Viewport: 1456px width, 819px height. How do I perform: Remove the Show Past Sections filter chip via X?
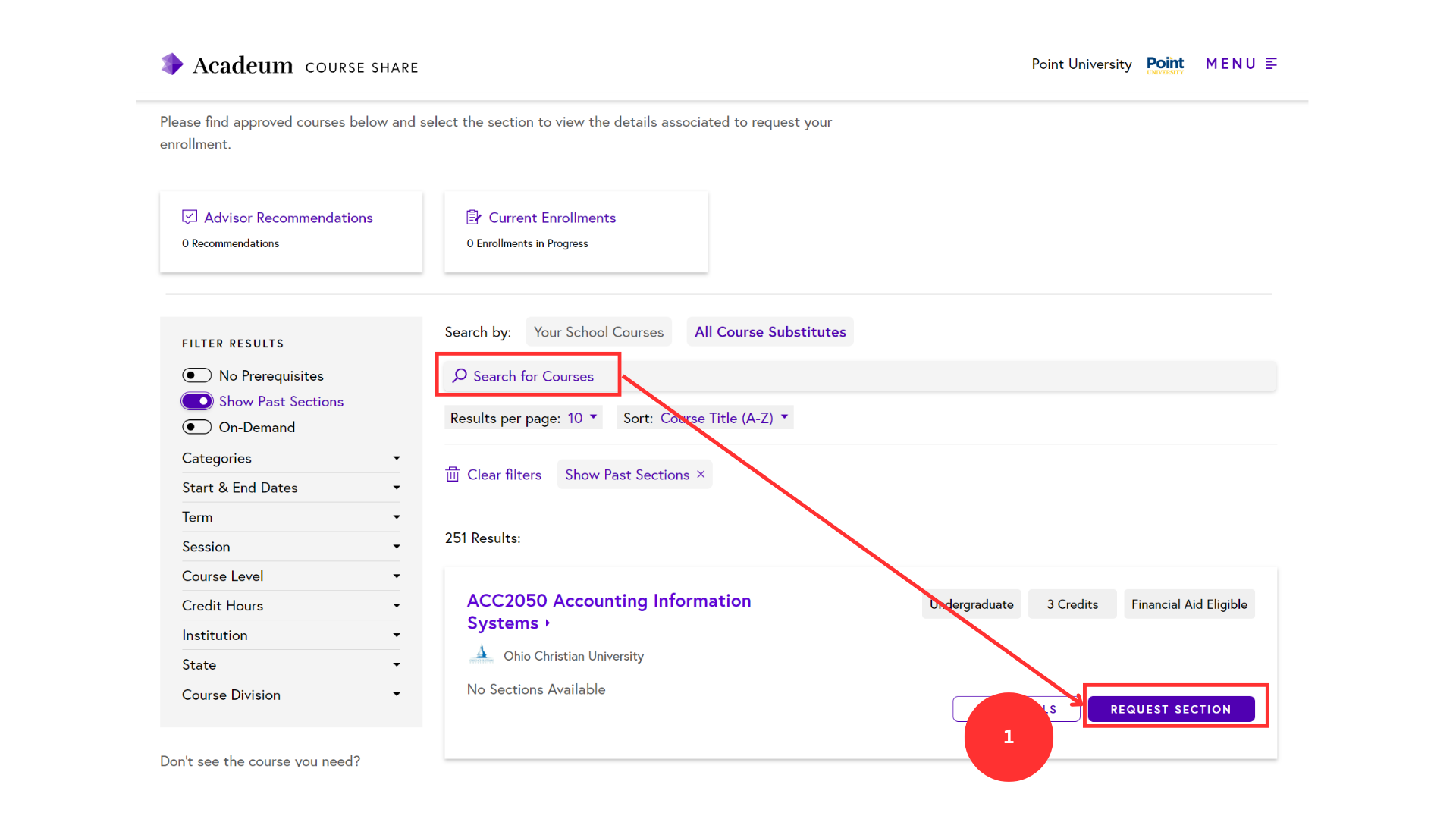(701, 474)
